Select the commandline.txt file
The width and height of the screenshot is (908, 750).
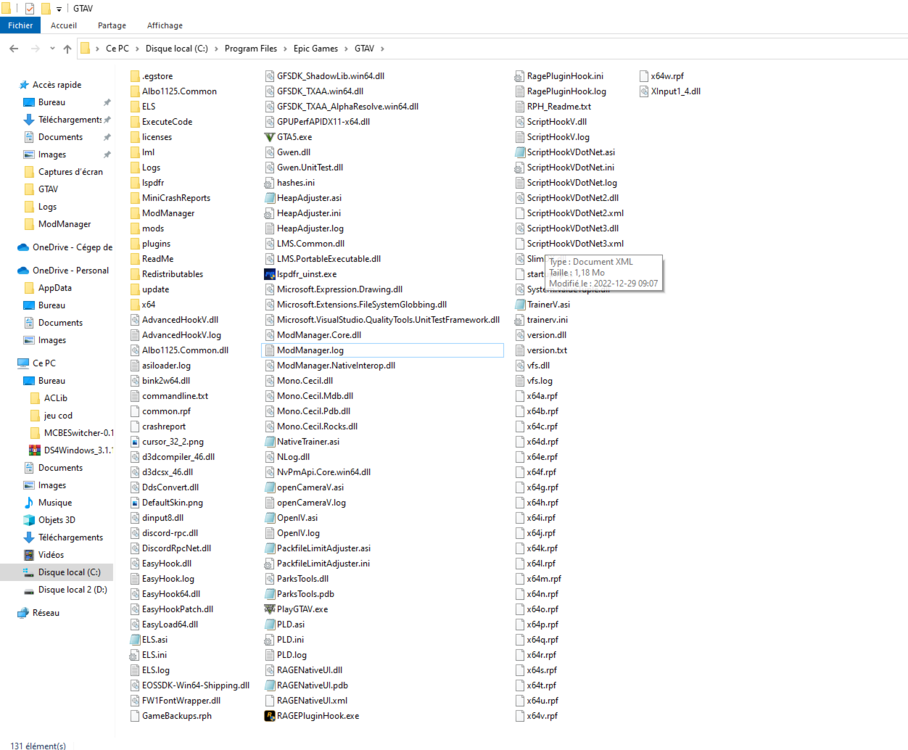[169, 396]
